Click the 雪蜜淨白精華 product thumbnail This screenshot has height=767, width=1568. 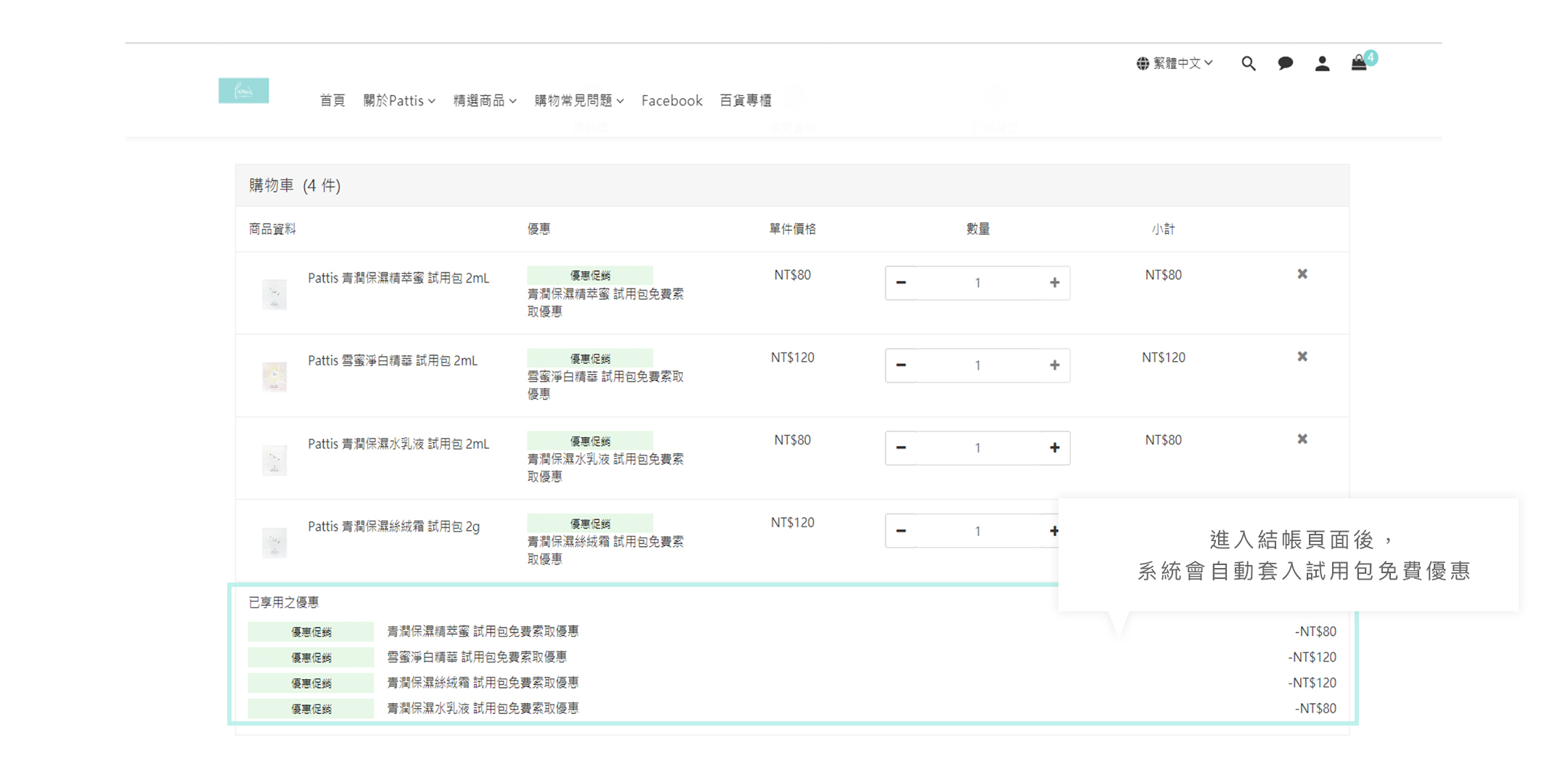274,377
